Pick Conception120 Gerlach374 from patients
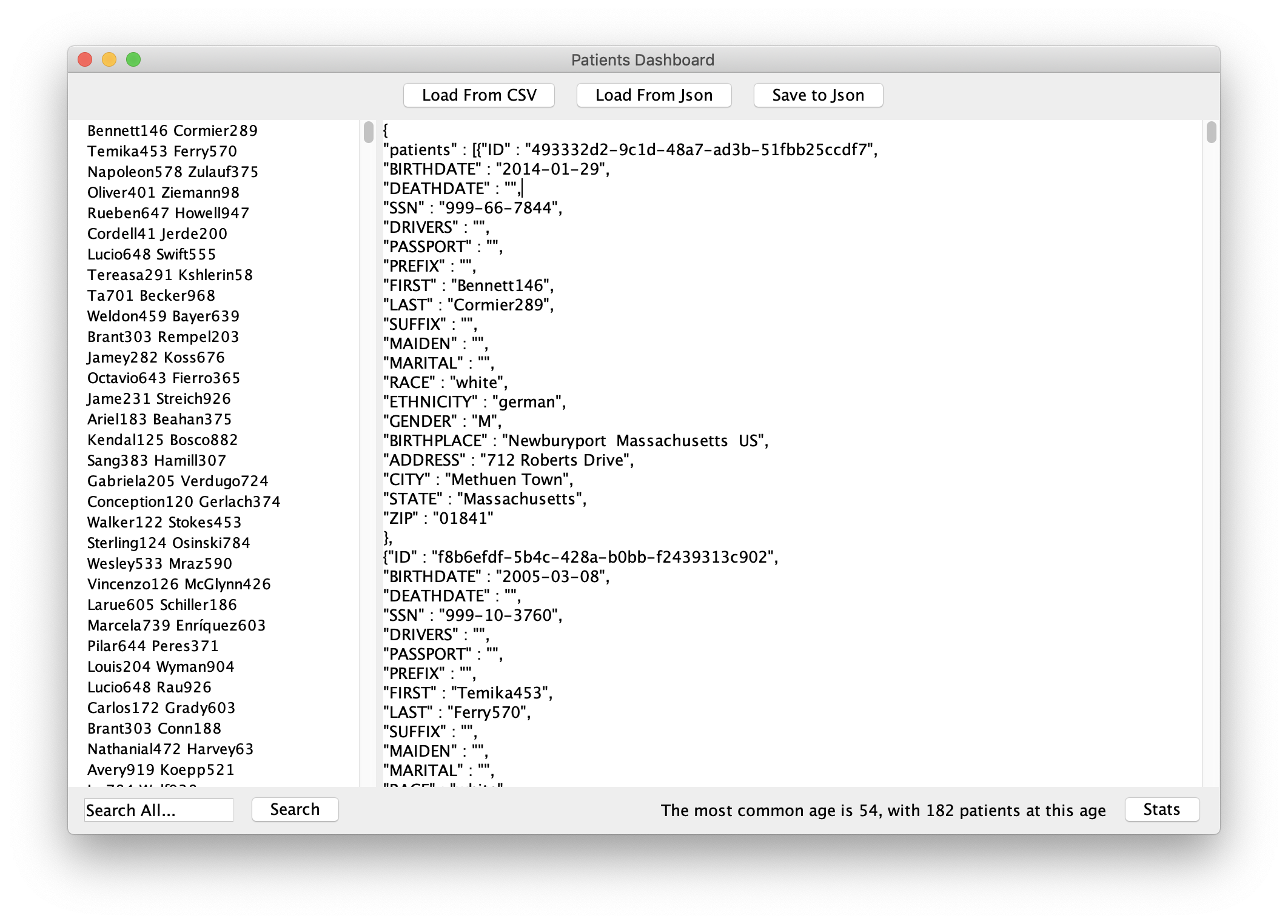This screenshot has height=924, width=1288. [184, 502]
